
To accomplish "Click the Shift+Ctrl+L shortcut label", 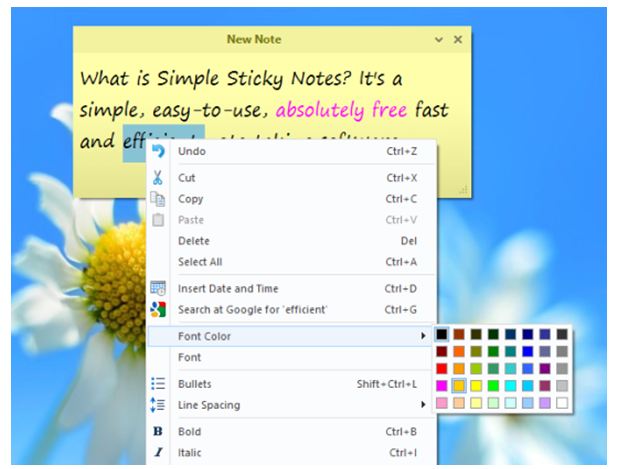I will [387, 384].
